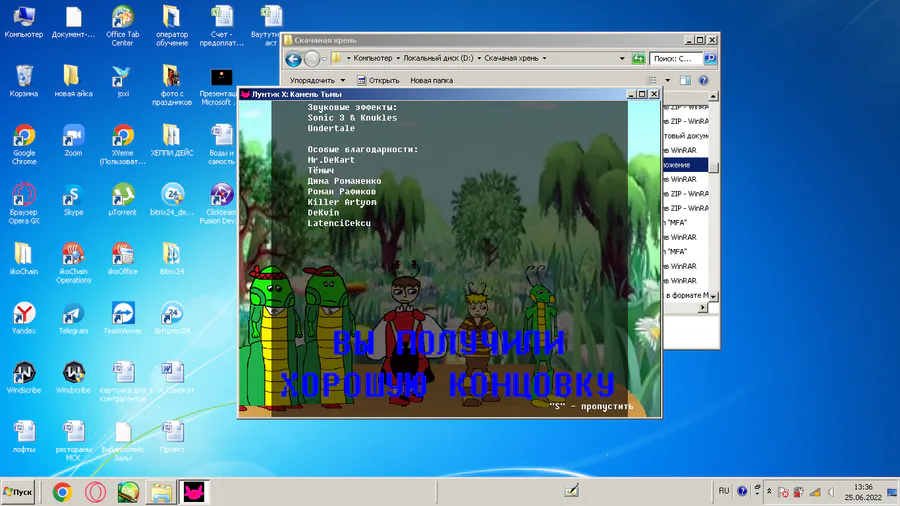Select the uTorrent desktop shortcut
Image resolution: width=900 pixels, height=506 pixels.
tap(122, 199)
